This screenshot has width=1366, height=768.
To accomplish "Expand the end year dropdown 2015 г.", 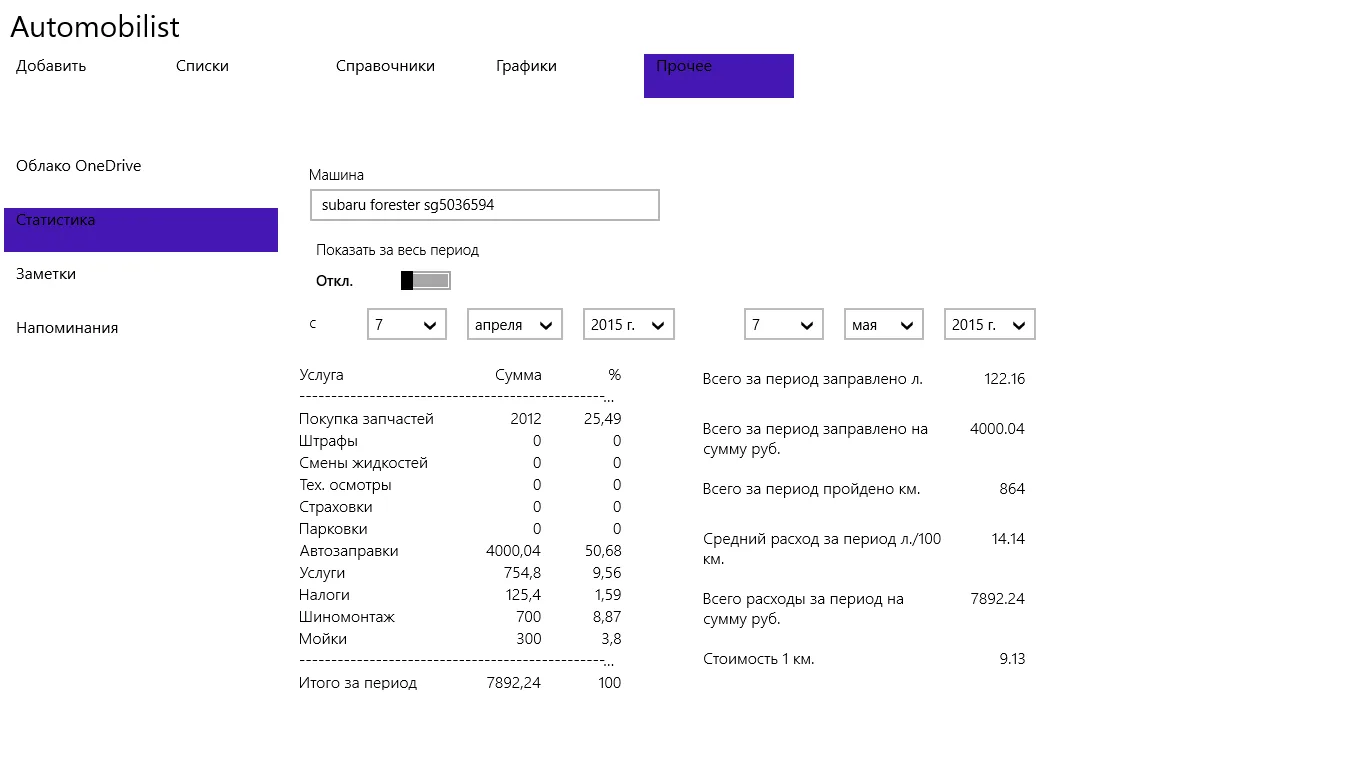I will (x=990, y=325).
